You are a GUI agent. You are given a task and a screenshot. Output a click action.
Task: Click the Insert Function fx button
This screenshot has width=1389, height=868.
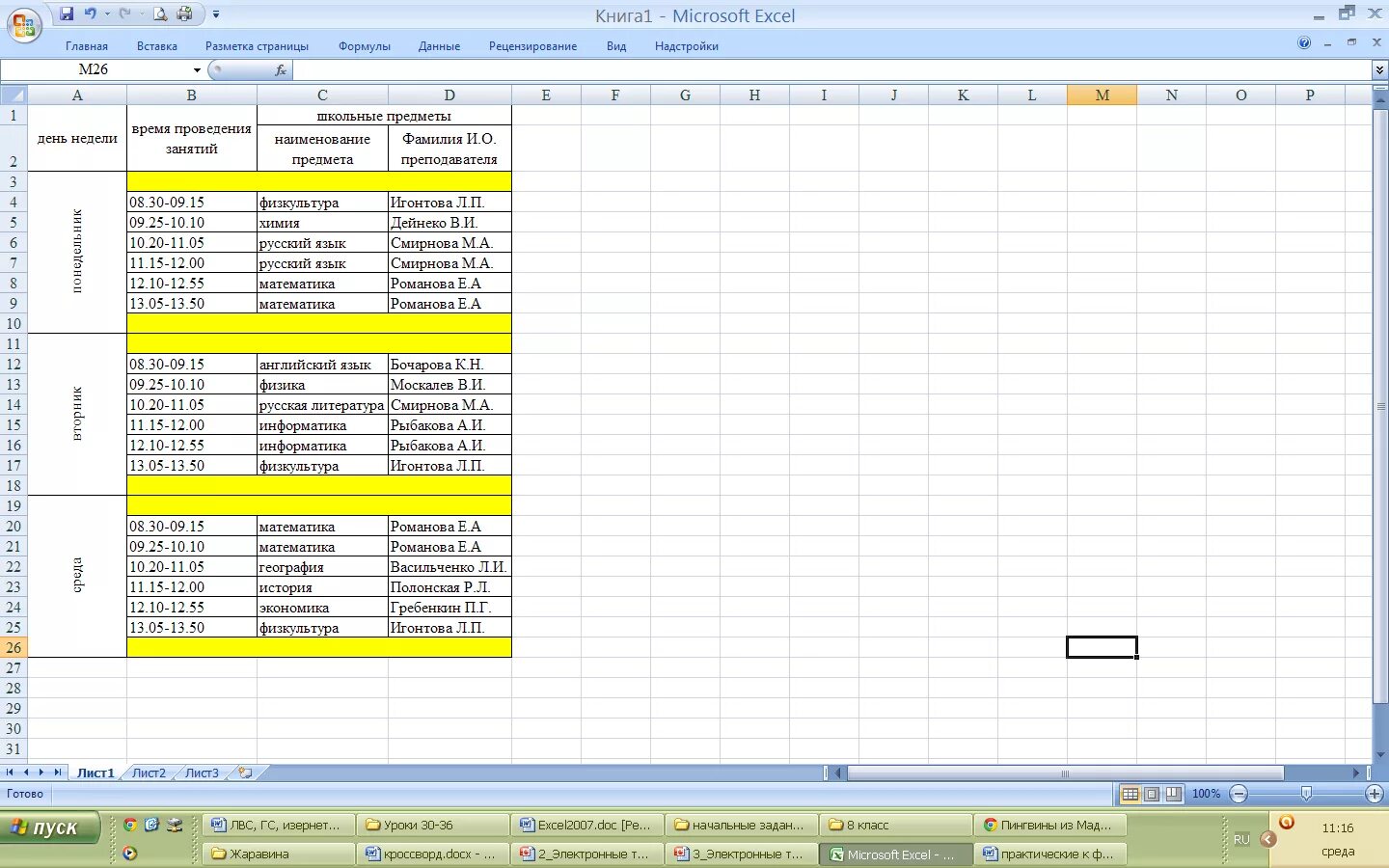281,69
